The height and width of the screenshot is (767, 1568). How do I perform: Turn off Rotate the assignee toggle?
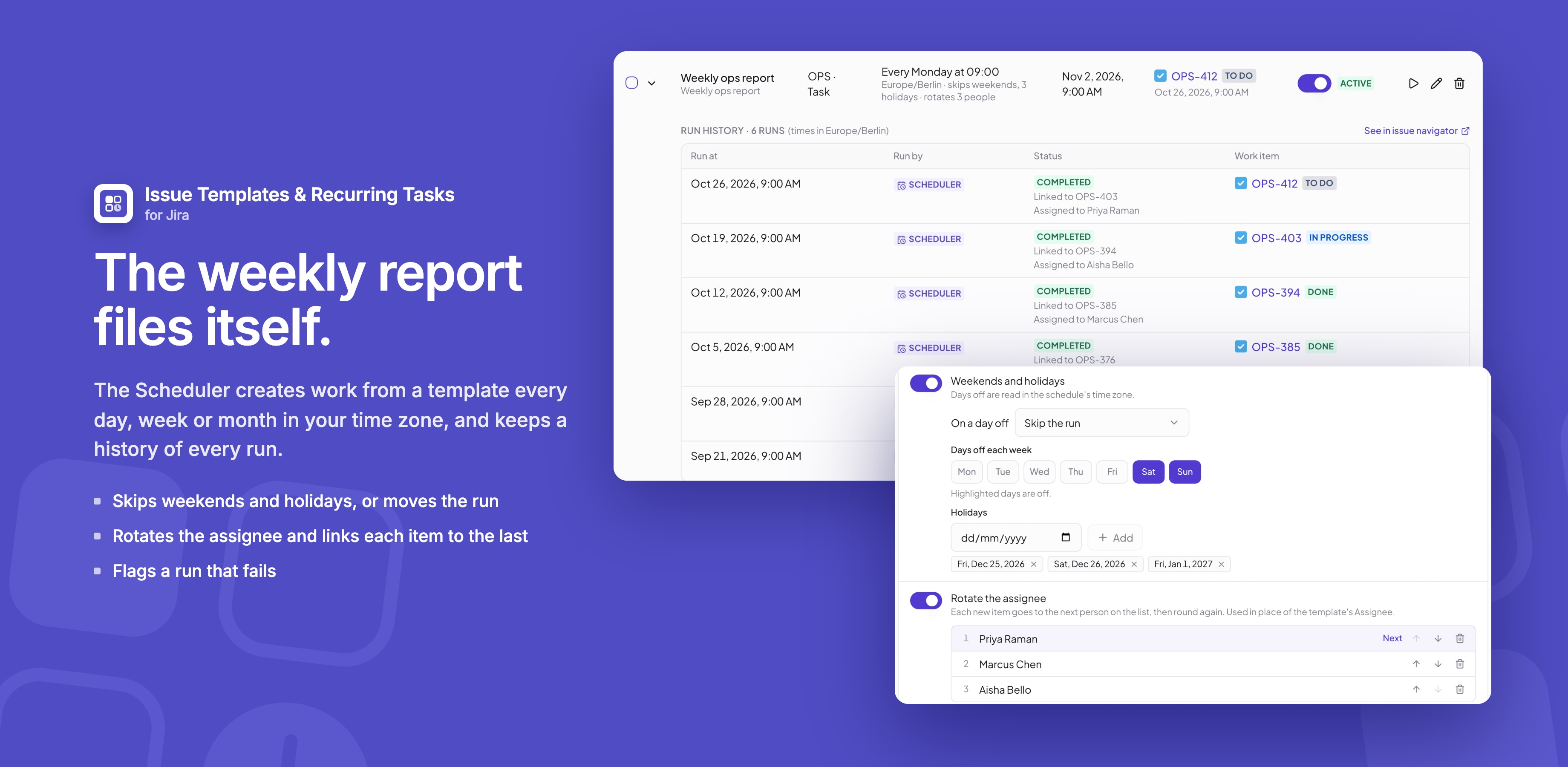coord(926,601)
